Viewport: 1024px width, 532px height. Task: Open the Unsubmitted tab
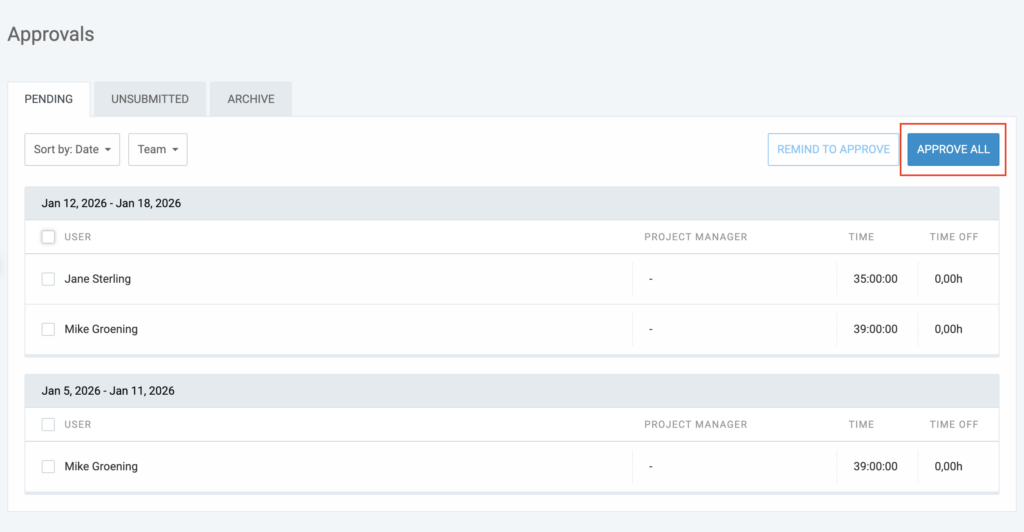coord(150,99)
